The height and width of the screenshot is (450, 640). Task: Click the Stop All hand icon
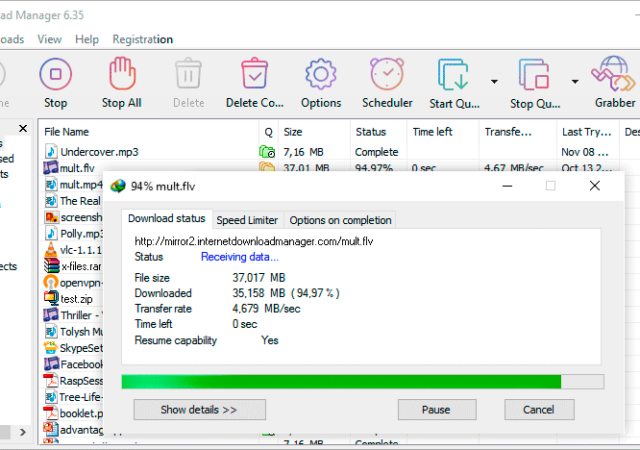pos(122,73)
